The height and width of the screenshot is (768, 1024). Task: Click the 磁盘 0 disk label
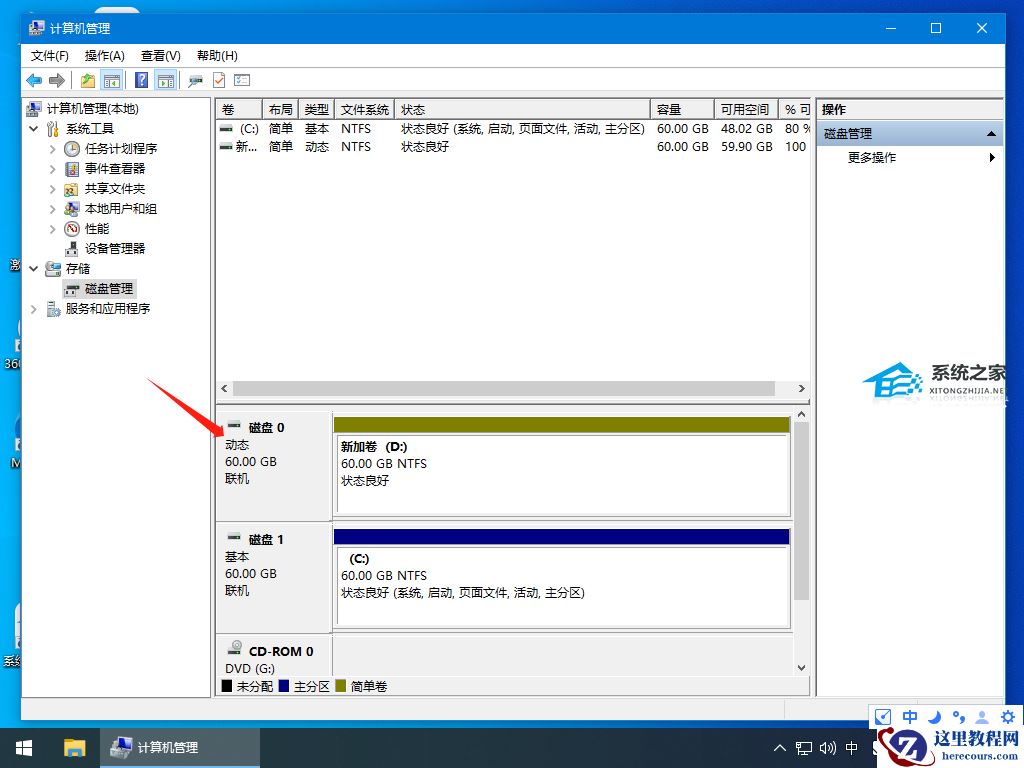[x=266, y=428]
